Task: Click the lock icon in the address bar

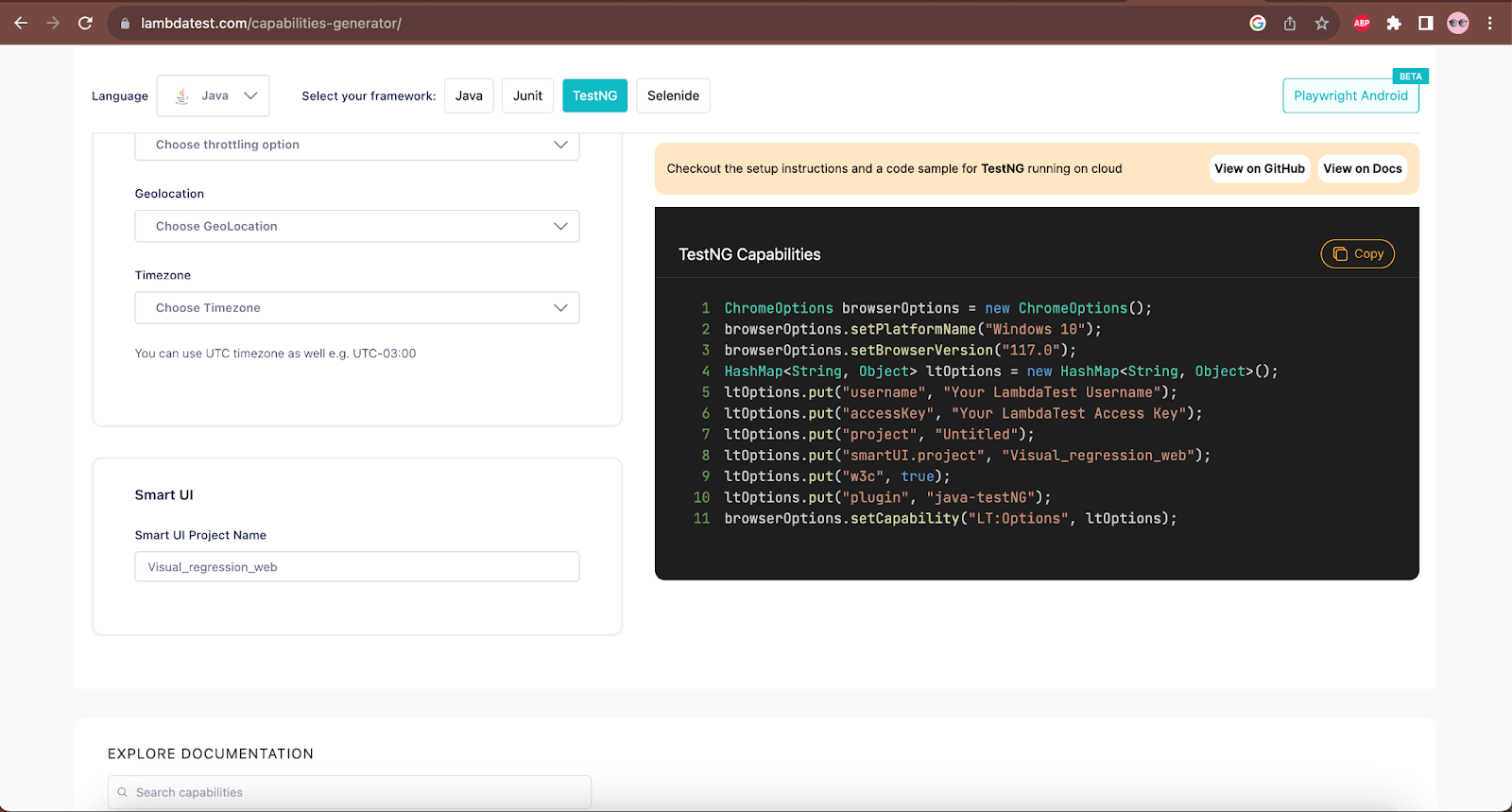Action: tap(125, 24)
